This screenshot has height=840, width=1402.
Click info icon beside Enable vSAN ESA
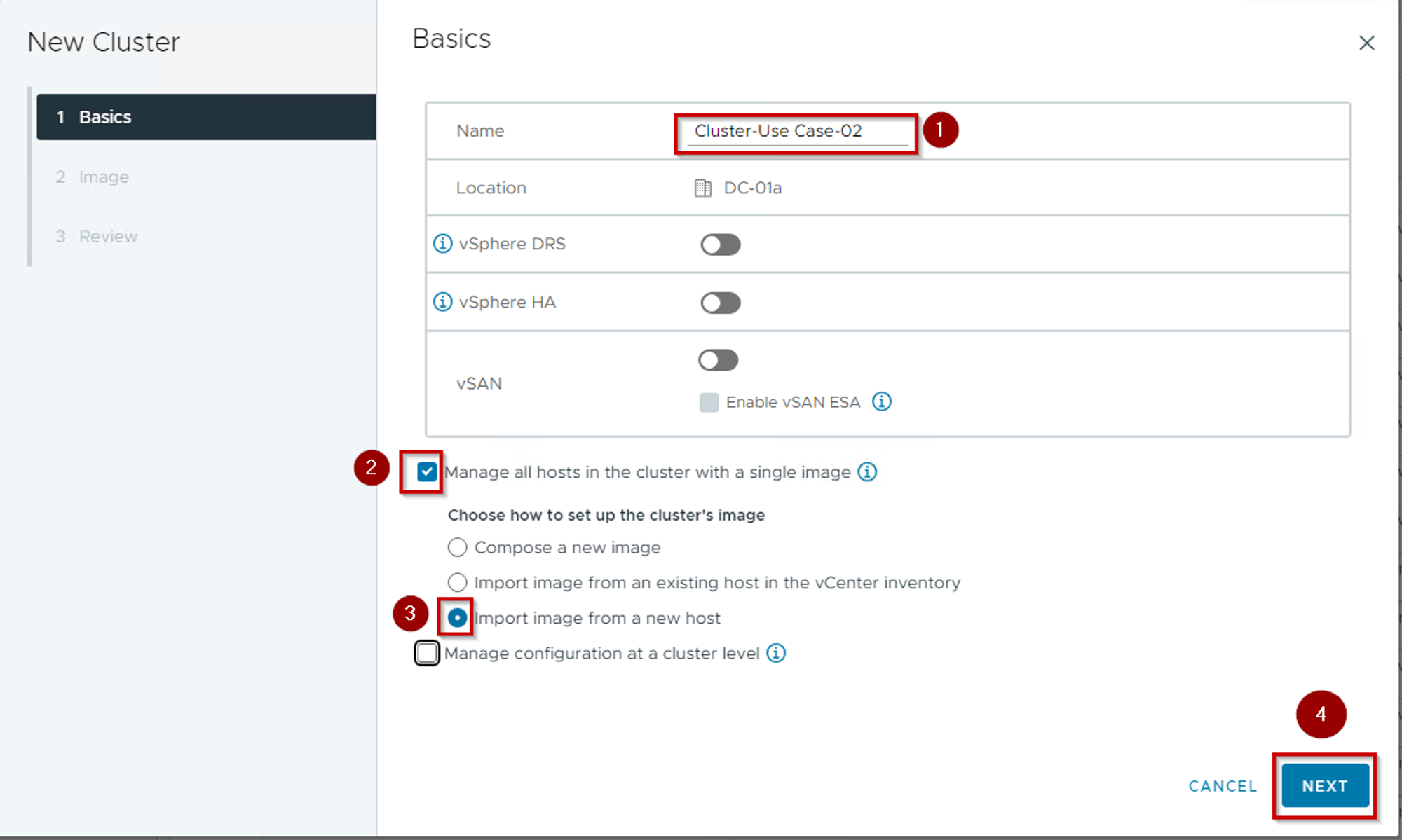pyautogui.click(x=881, y=401)
